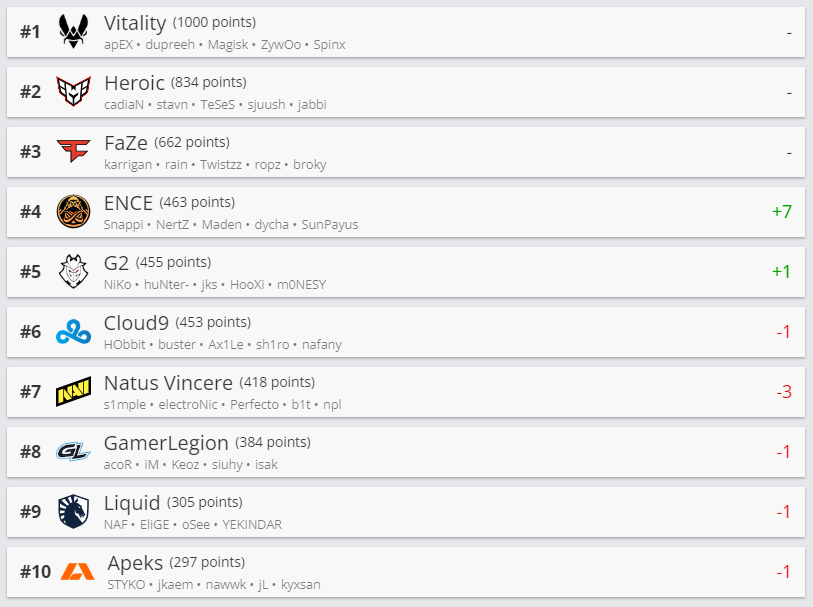Screen dimensions: 813x607
Task: Select karrigan in FaZe lineup
Action: point(128,165)
